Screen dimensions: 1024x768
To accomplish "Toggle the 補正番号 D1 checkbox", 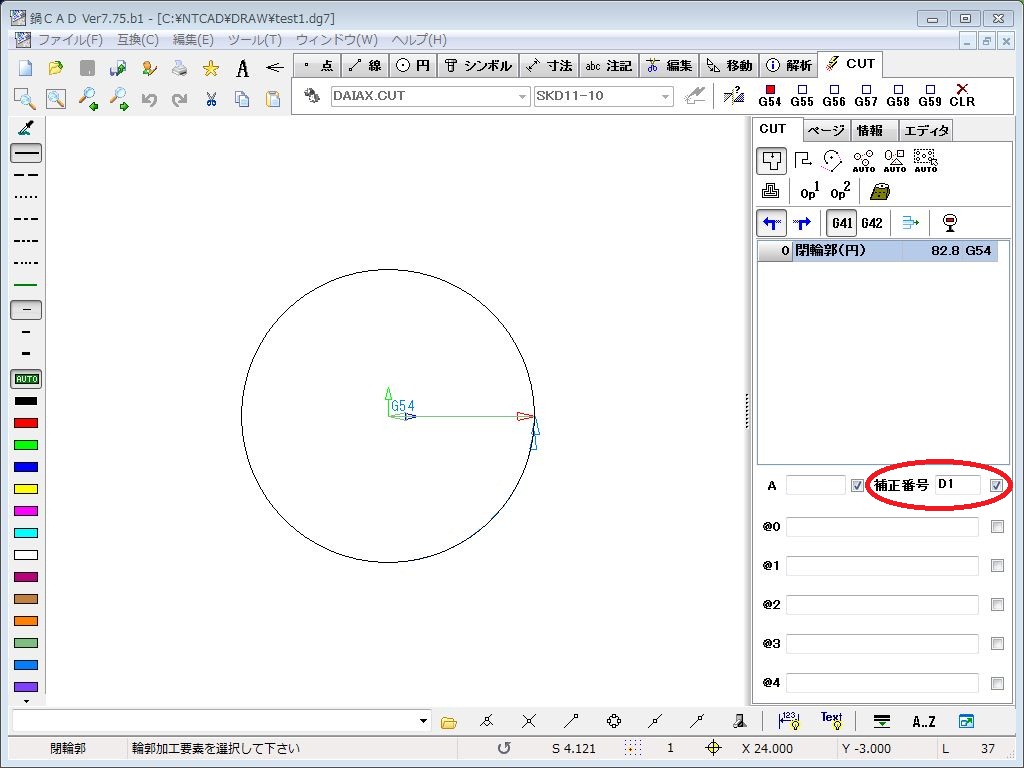I will pyautogui.click(x=997, y=485).
